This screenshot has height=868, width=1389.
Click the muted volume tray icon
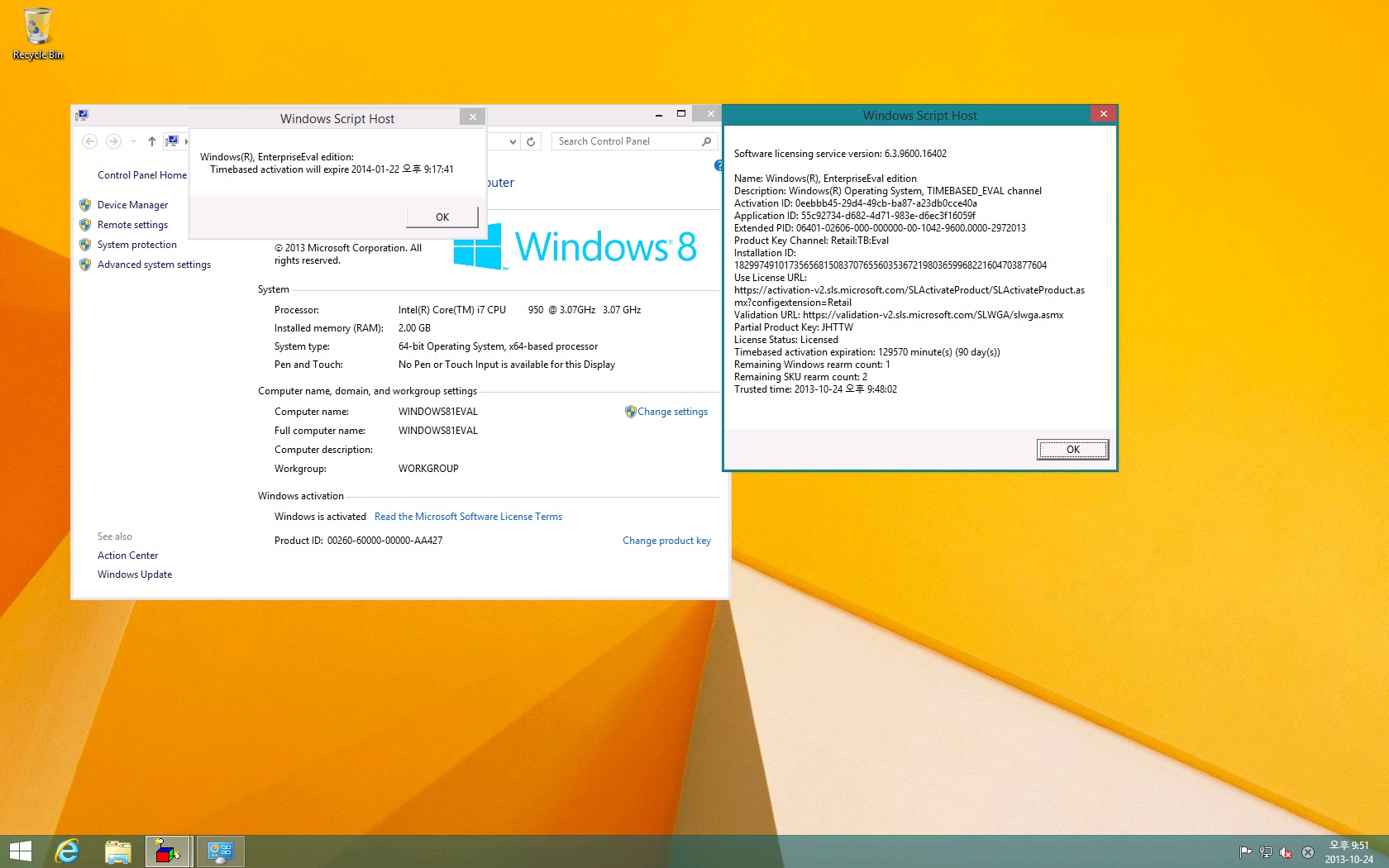(x=1286, y=852)
